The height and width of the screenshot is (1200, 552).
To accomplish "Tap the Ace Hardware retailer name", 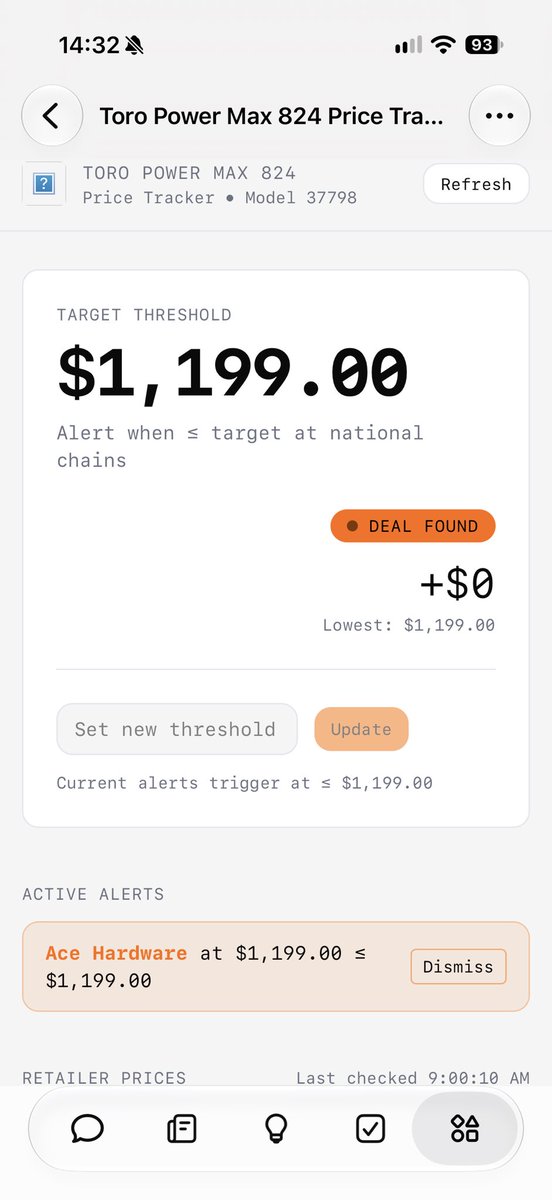I will click(116, 953).
